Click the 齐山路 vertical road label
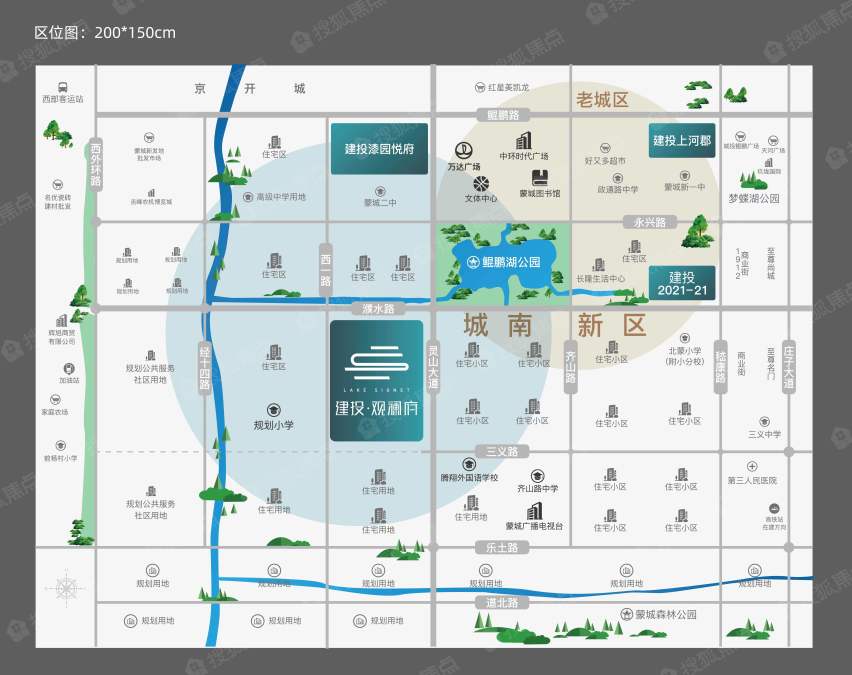The width and height of the screenshot is (852, 675). 571,367
